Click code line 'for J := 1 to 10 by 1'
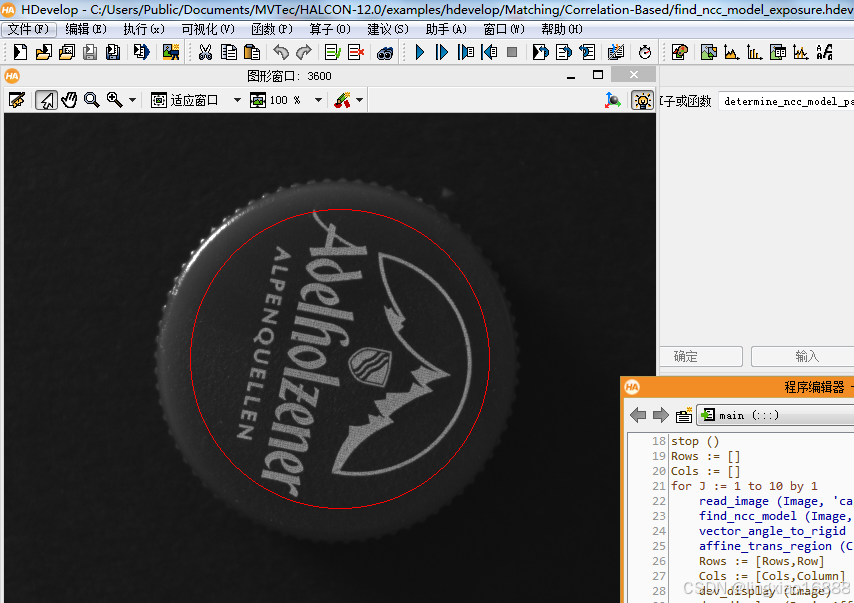This screenshot has height=603, width=854. (744, 486)
